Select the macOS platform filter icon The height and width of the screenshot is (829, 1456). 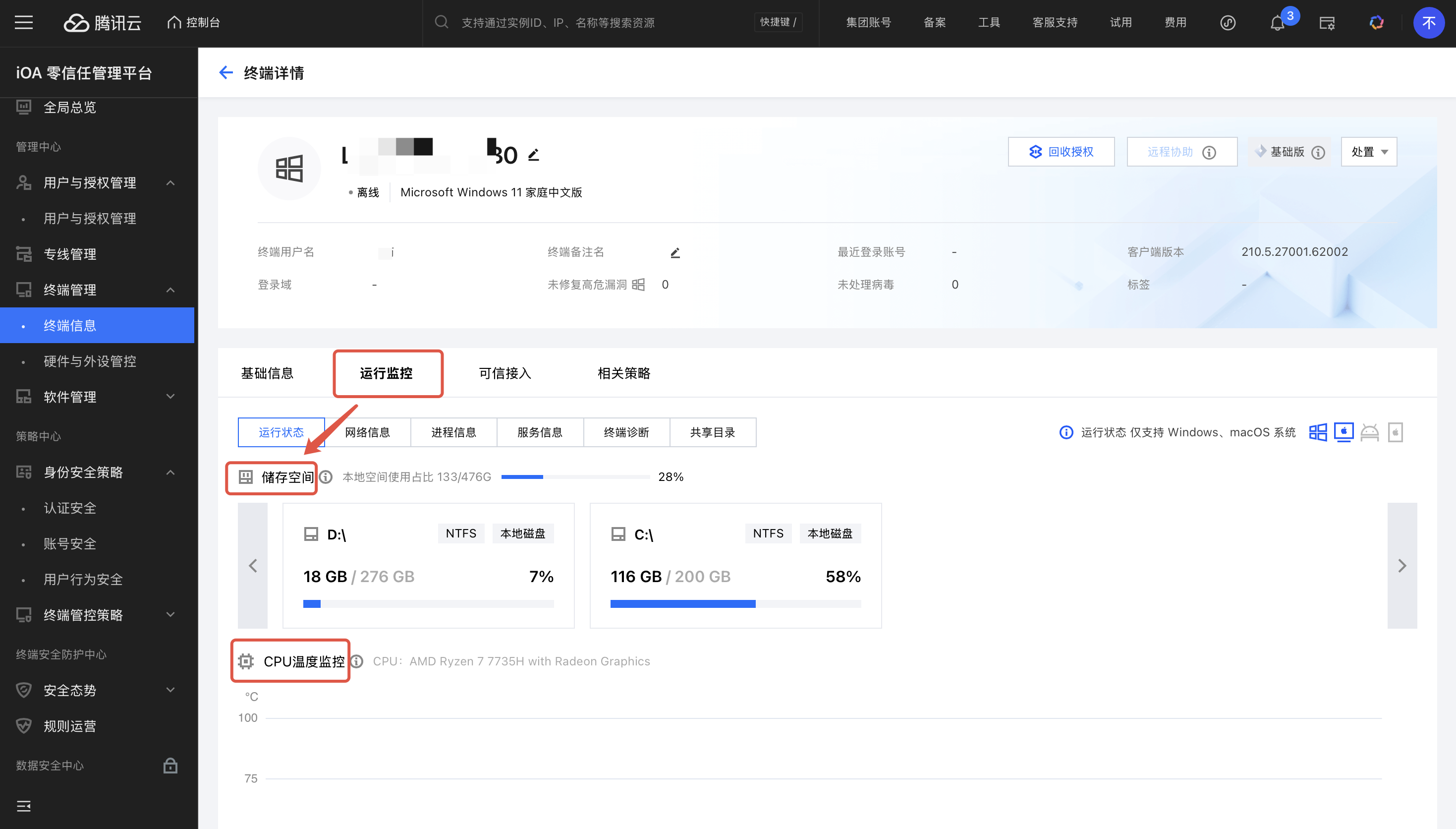[x=1344, y=432]
